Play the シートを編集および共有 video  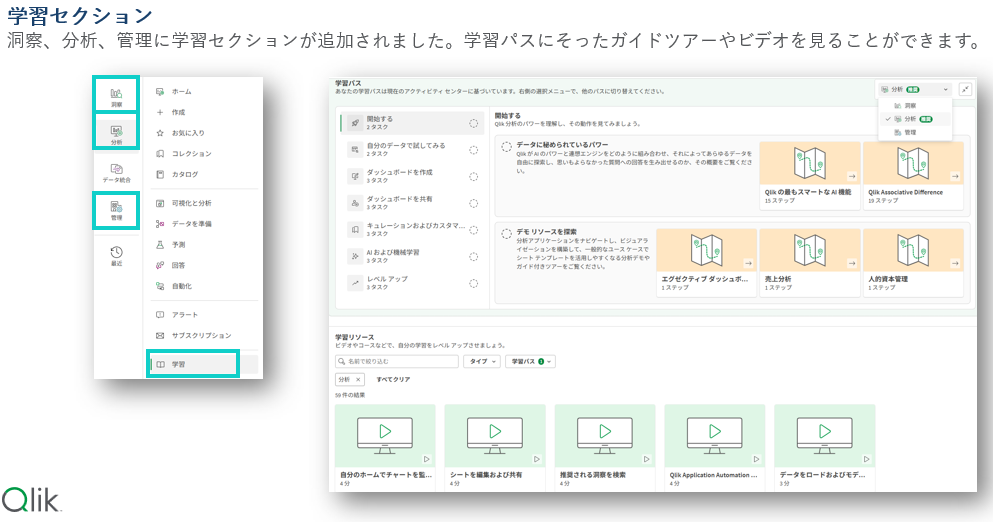click(495, 448)
